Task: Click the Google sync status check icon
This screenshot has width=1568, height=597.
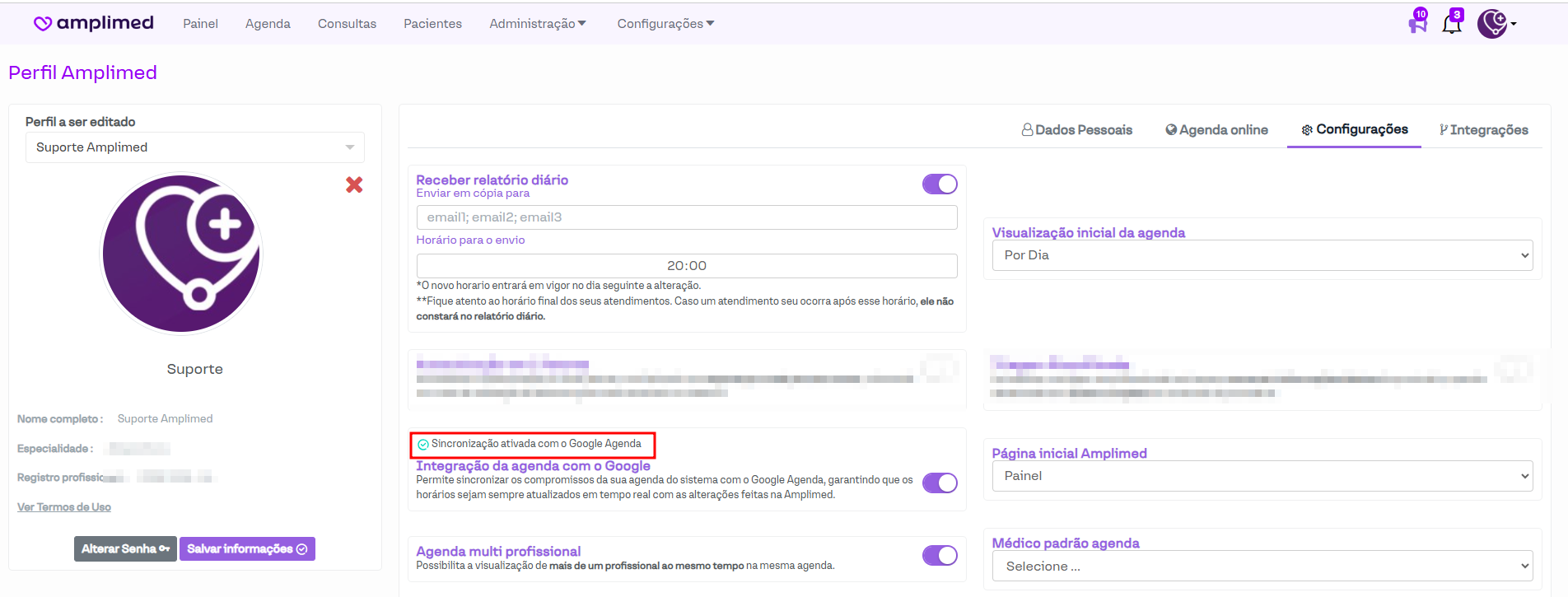Action: click(x=423, y=445)
